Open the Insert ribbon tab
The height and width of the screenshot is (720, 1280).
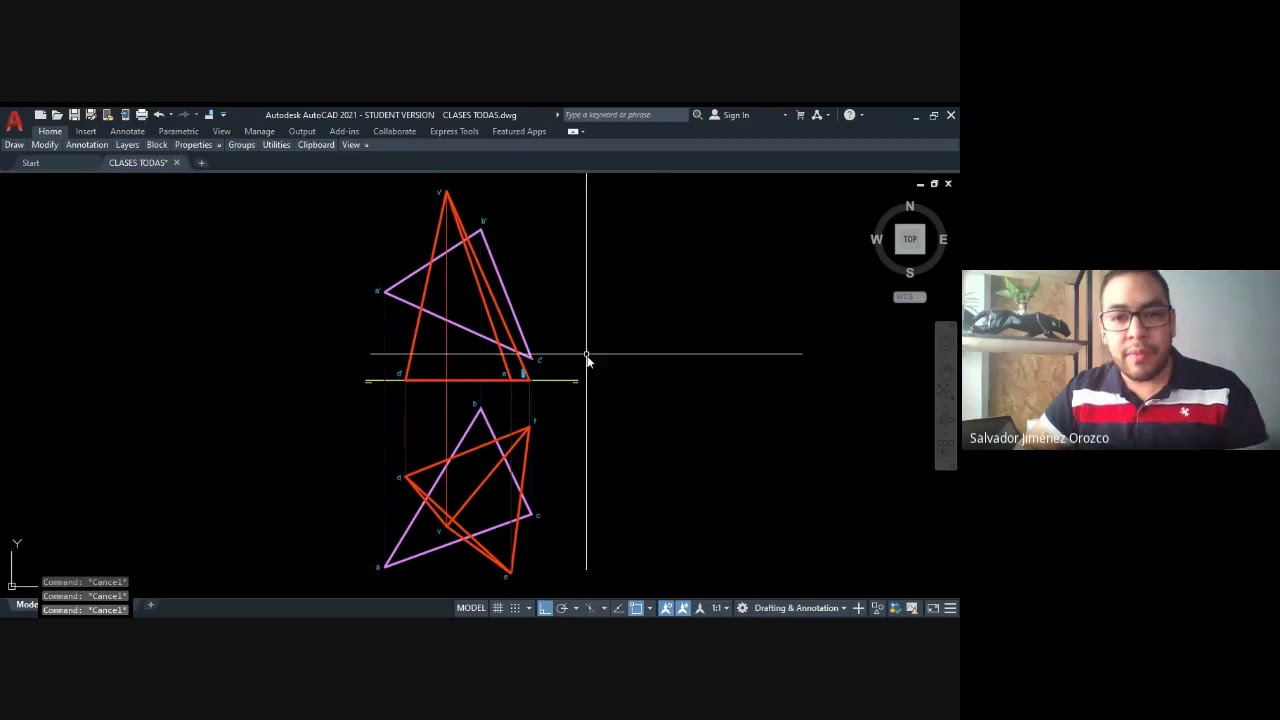(x=86, y=131)
